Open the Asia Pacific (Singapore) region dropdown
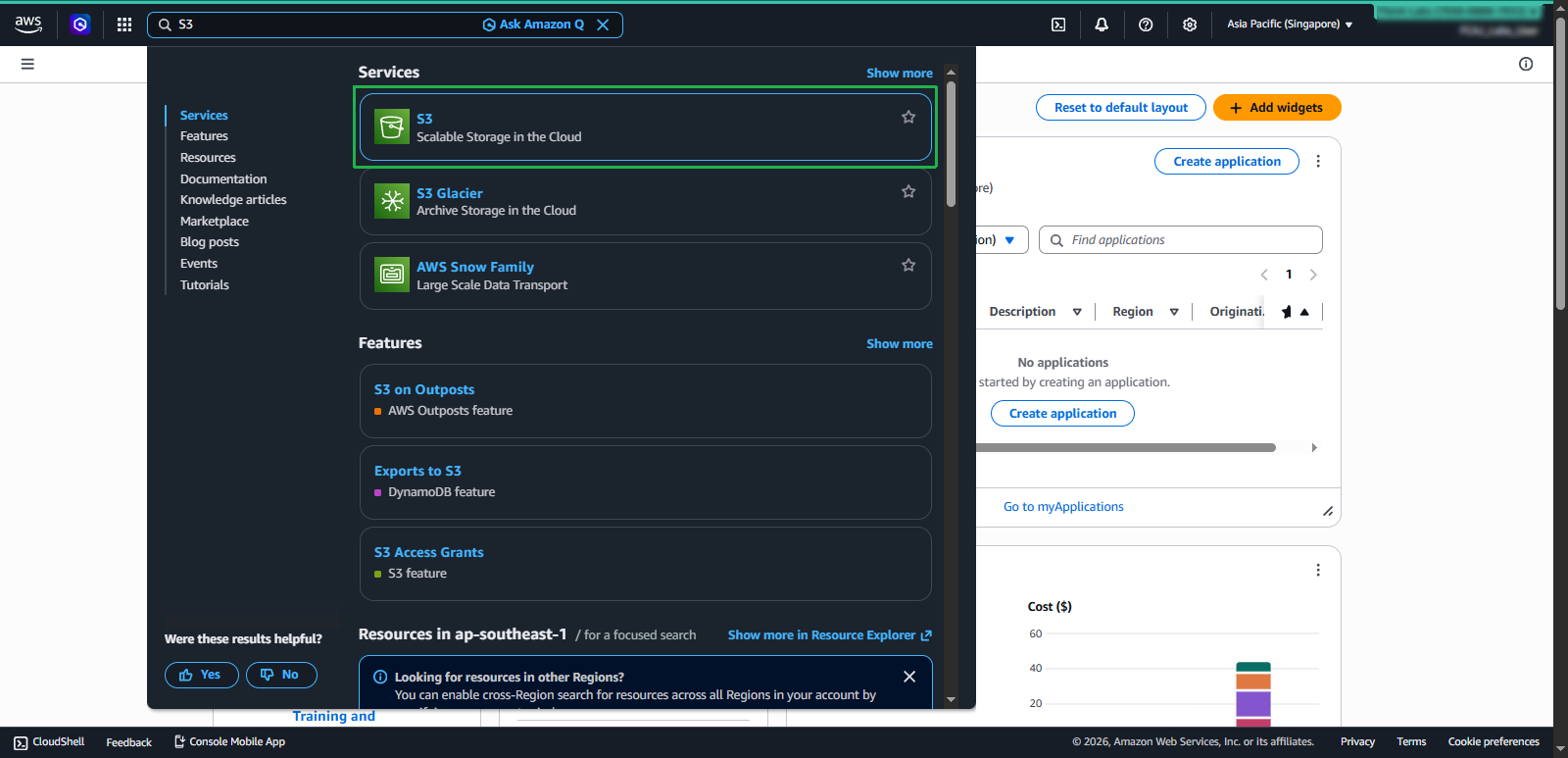 click(1290, 25)
